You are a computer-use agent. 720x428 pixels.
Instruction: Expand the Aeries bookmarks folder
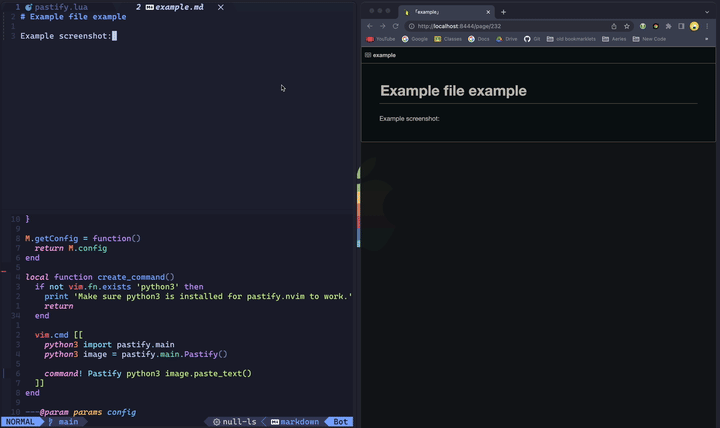[x=614, y=39]
